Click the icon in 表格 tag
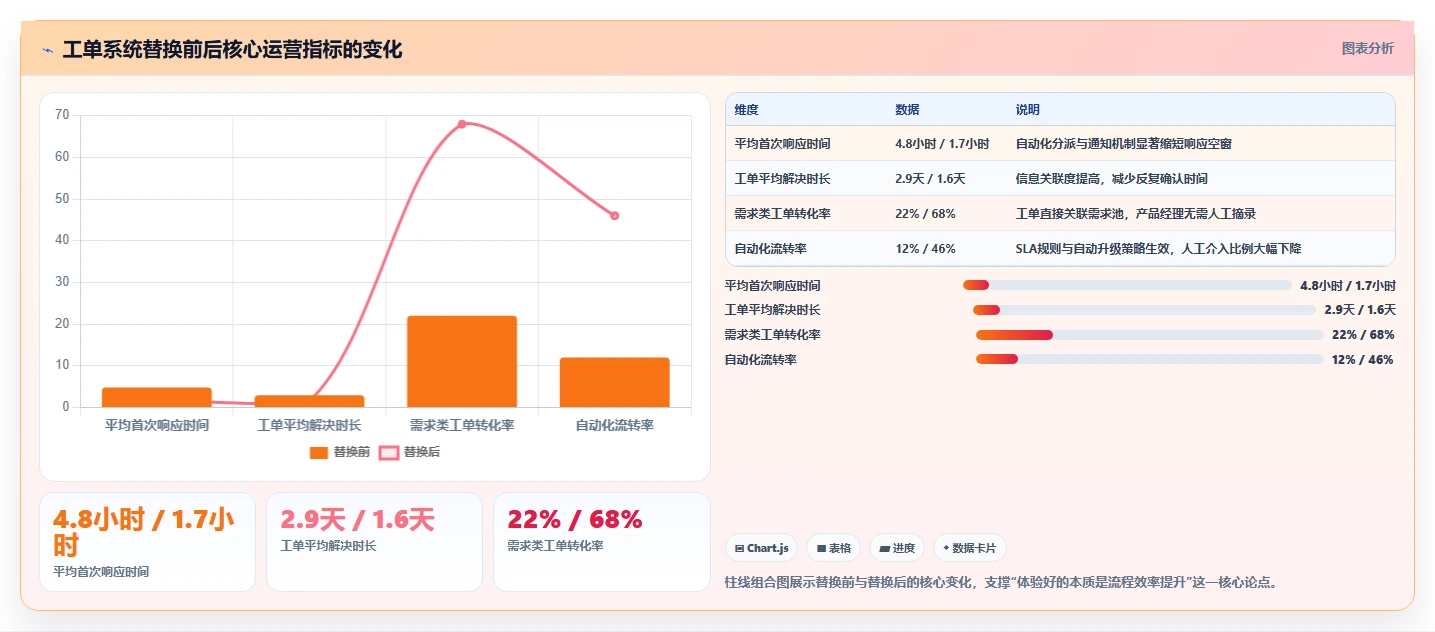 821,548
